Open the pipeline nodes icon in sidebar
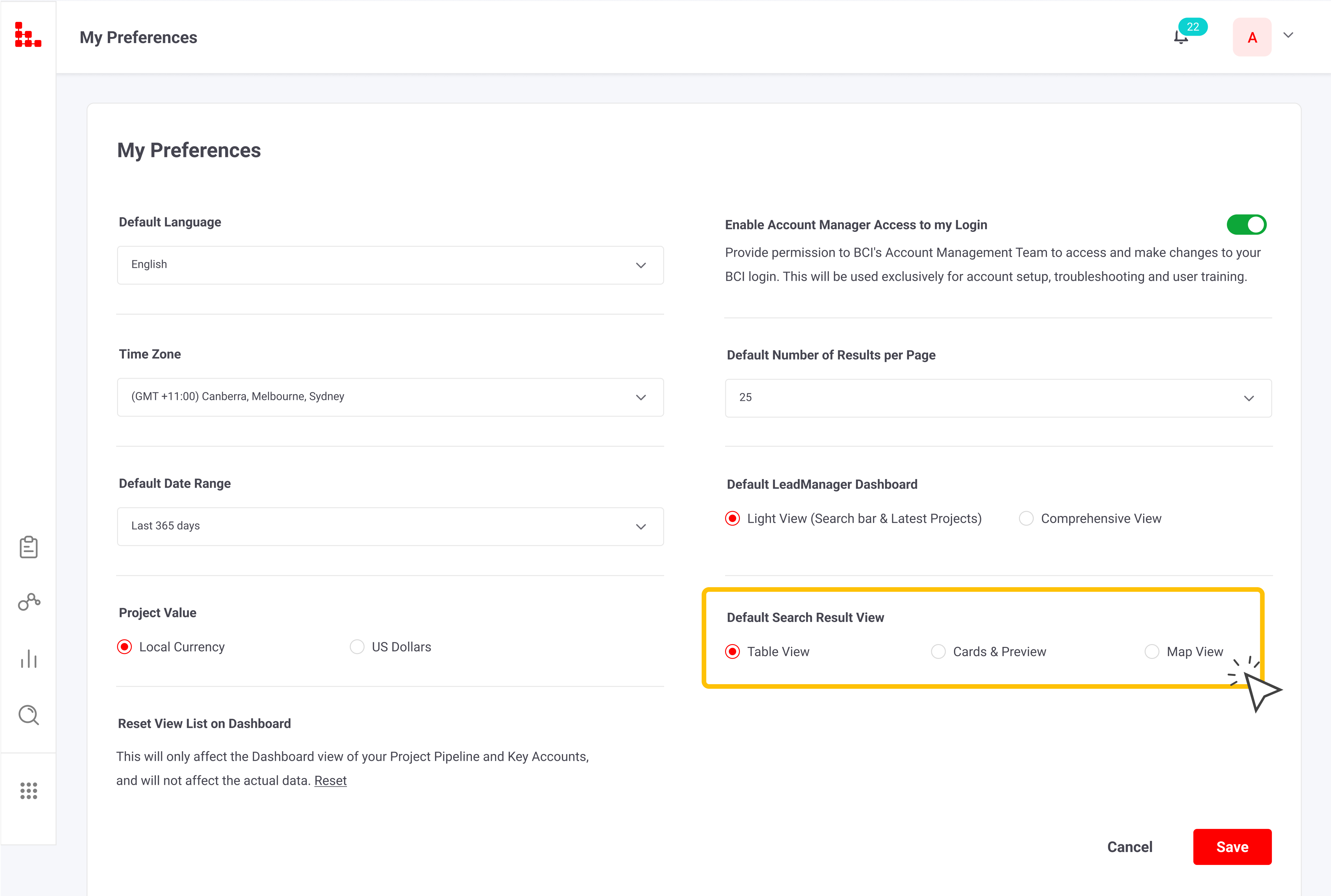This screenshot has width=1331, height=896. 29,602
